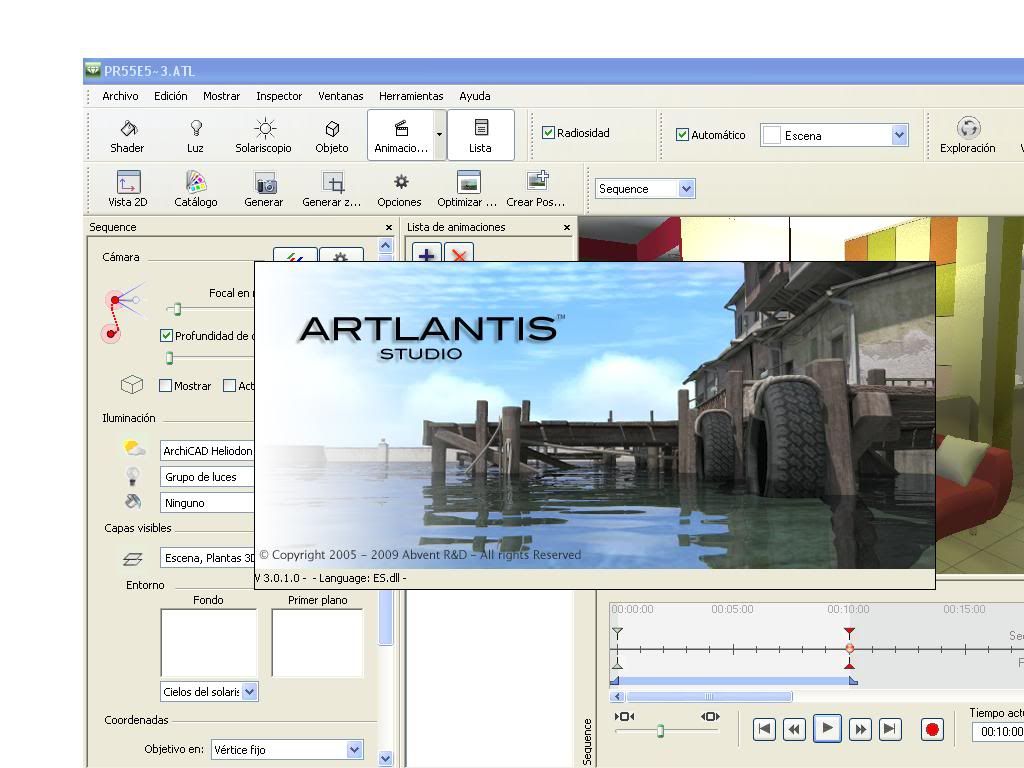Image resolution: width=1024 pixels, height=768 pixels.
Task: Click the Crear Postal icon
Action: click(x=536, y=189)
